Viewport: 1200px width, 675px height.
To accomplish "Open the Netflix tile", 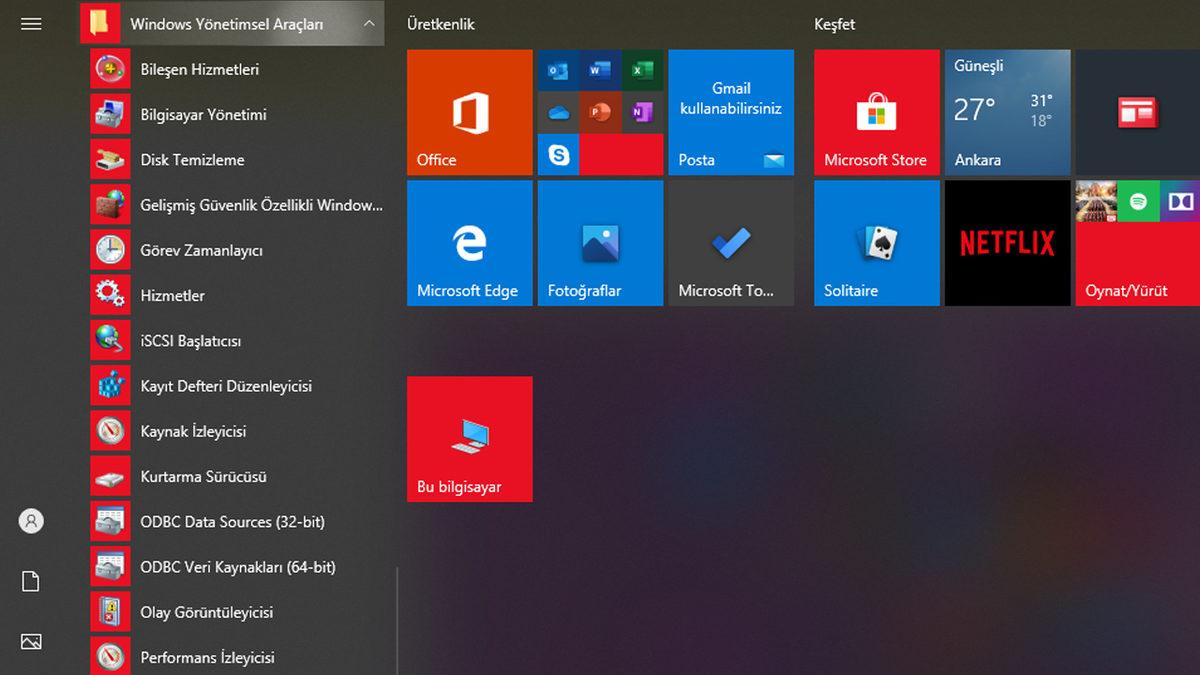I will click(x=1006, y=242).
